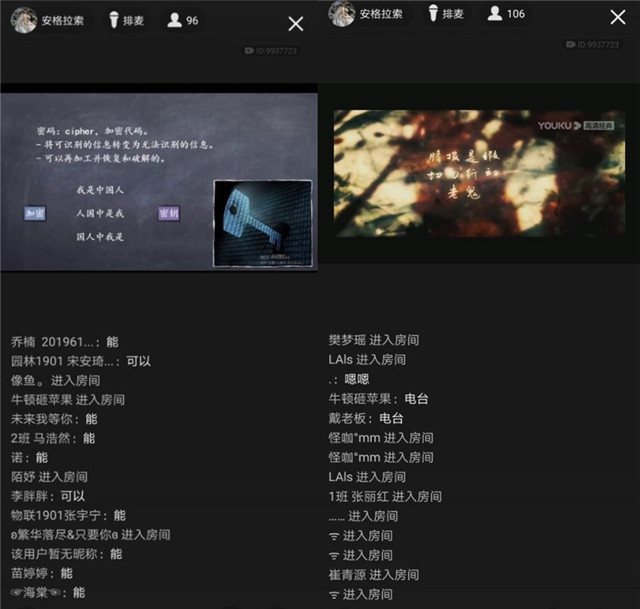The height and width of the screenshot is (609, 640).
Task: Select 牛顿砸苹果's 电台 message
Action: click(x=378, y=399)
